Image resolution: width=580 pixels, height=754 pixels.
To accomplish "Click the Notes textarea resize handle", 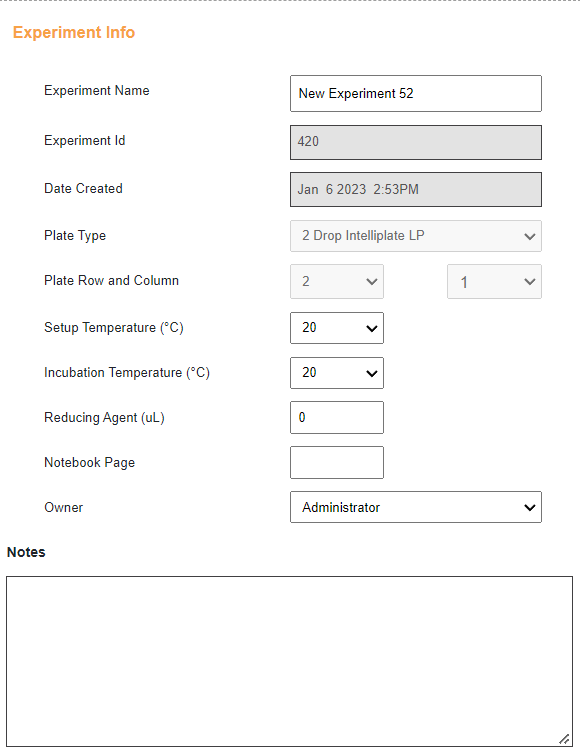I will coord(565,739).
